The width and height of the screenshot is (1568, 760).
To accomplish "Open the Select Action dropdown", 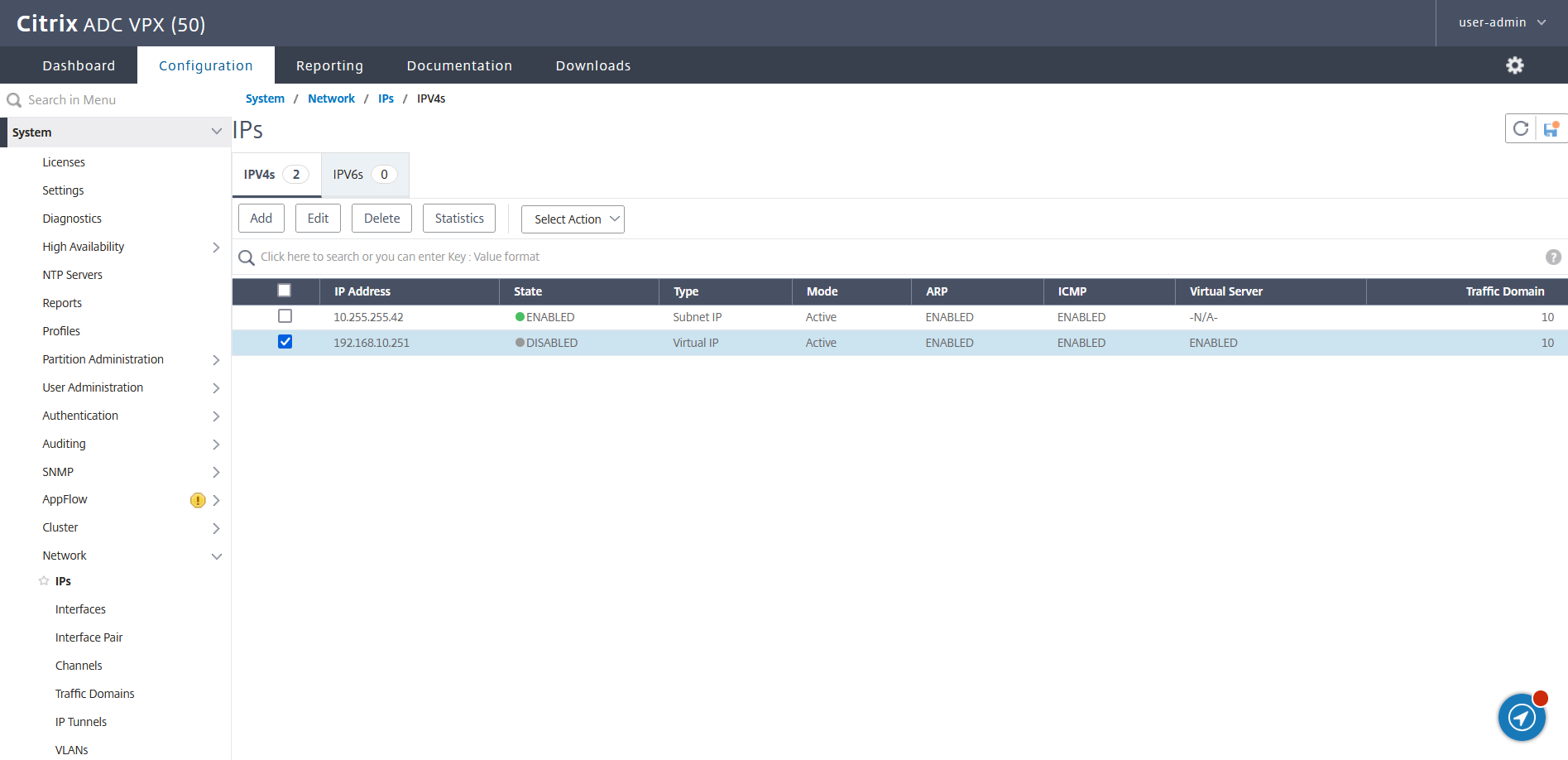I will click(572, 219).
